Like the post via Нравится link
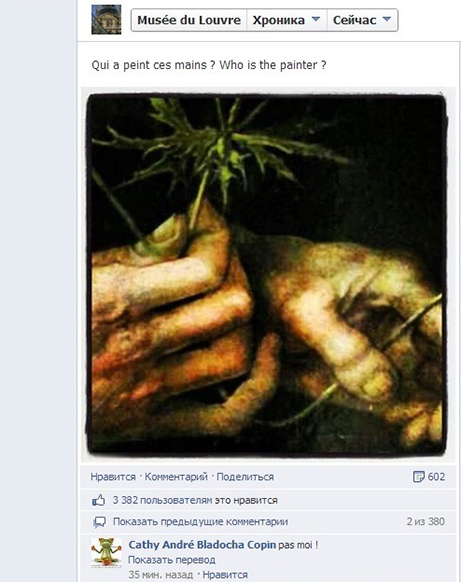The image size is (461, 582). tap(113, 477)
